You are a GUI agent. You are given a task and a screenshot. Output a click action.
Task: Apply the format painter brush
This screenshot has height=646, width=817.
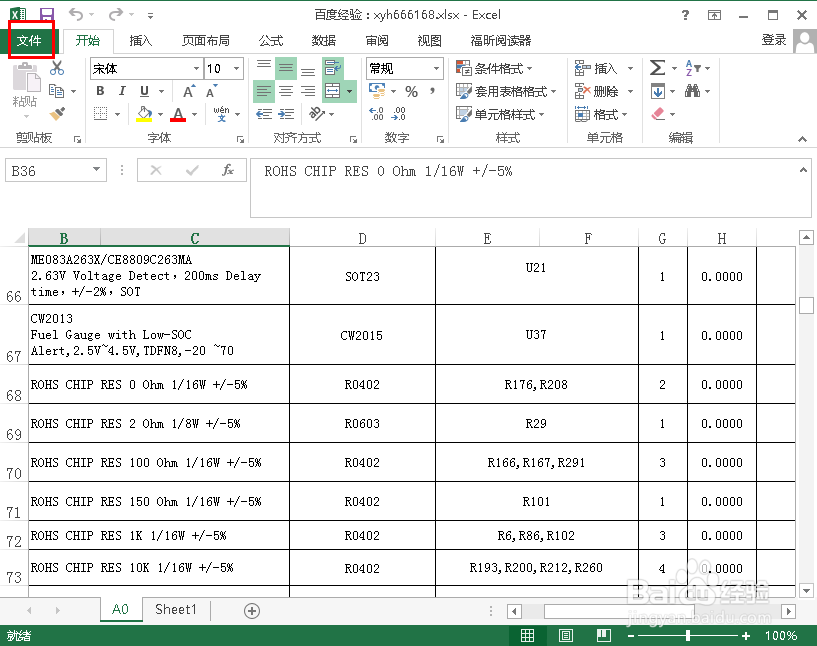57,114
